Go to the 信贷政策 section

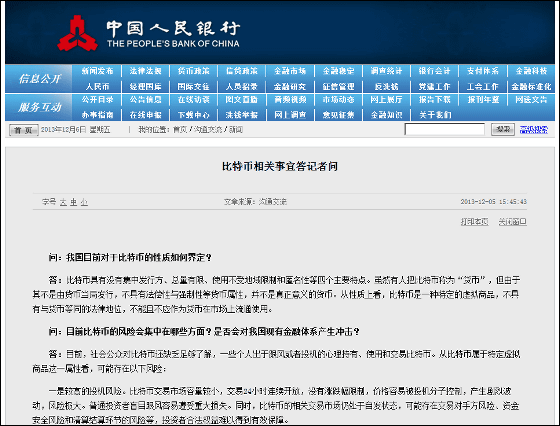pos(242,71)
